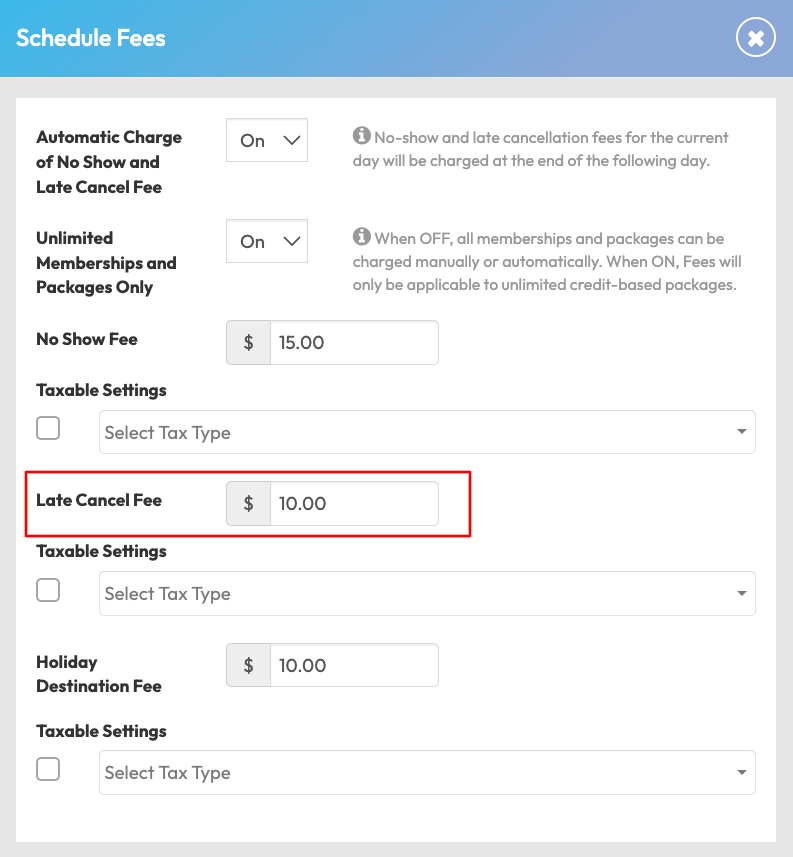The image size is (793, 857).
Task: Expand Select Tax Type under Late Cancel Fee
Action: (427, 593)
